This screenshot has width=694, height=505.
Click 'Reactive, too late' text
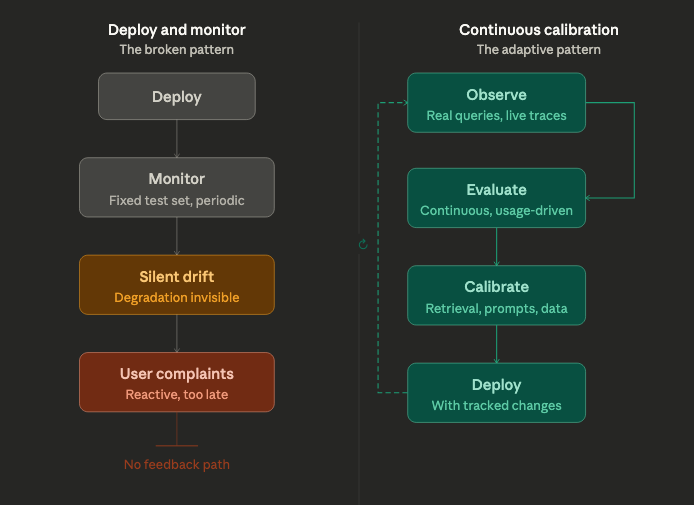[177, 394]
